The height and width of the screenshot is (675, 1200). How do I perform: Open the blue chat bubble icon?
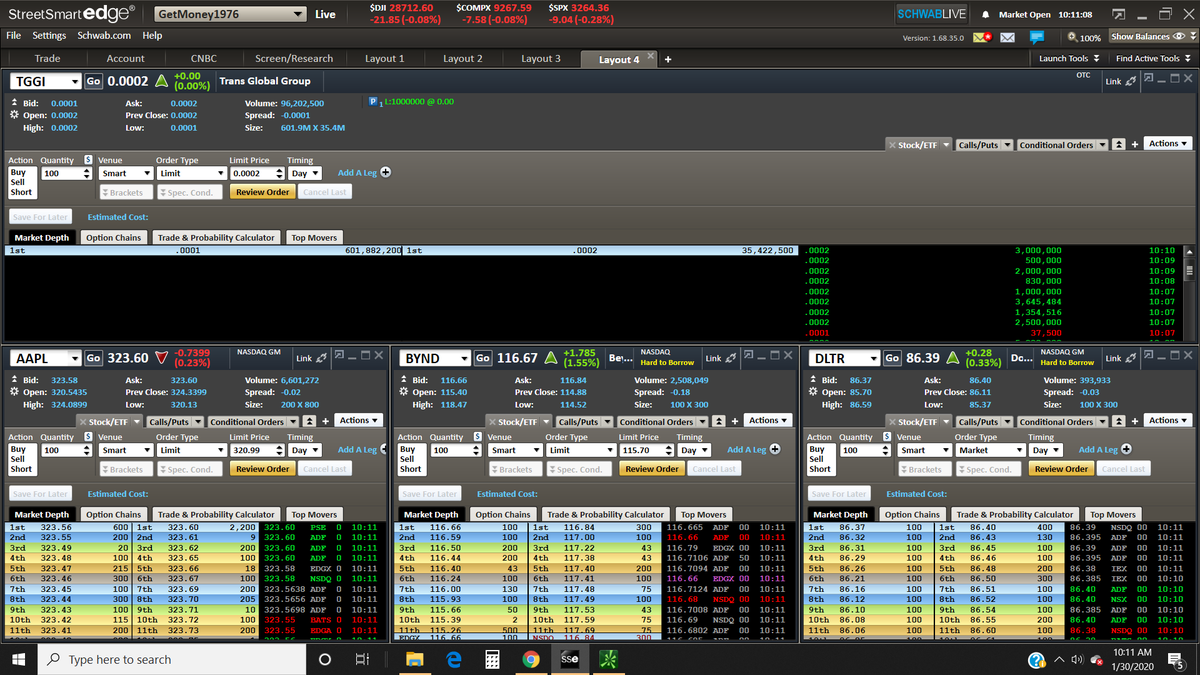(x=1037, y=37)
